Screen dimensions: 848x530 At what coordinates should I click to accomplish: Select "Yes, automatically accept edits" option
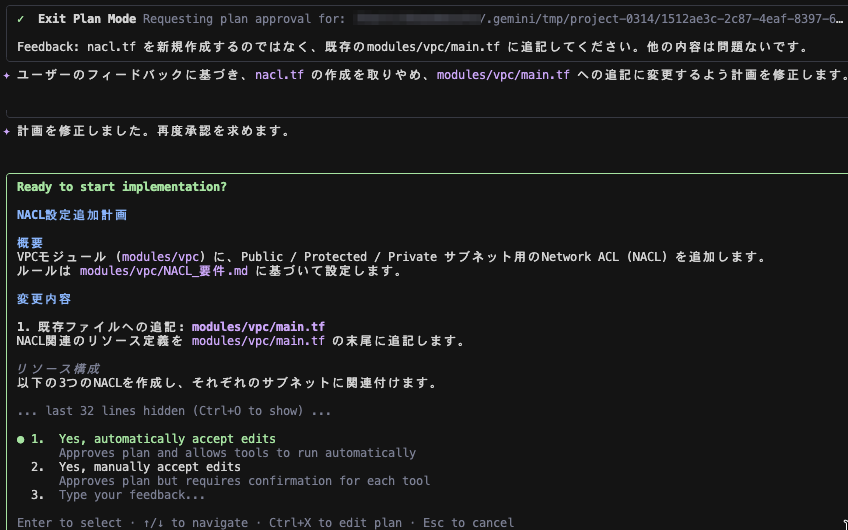(167, 439)
